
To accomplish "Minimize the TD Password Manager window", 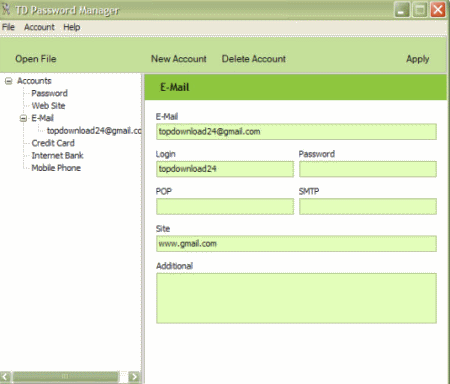I will click(402, 10).
